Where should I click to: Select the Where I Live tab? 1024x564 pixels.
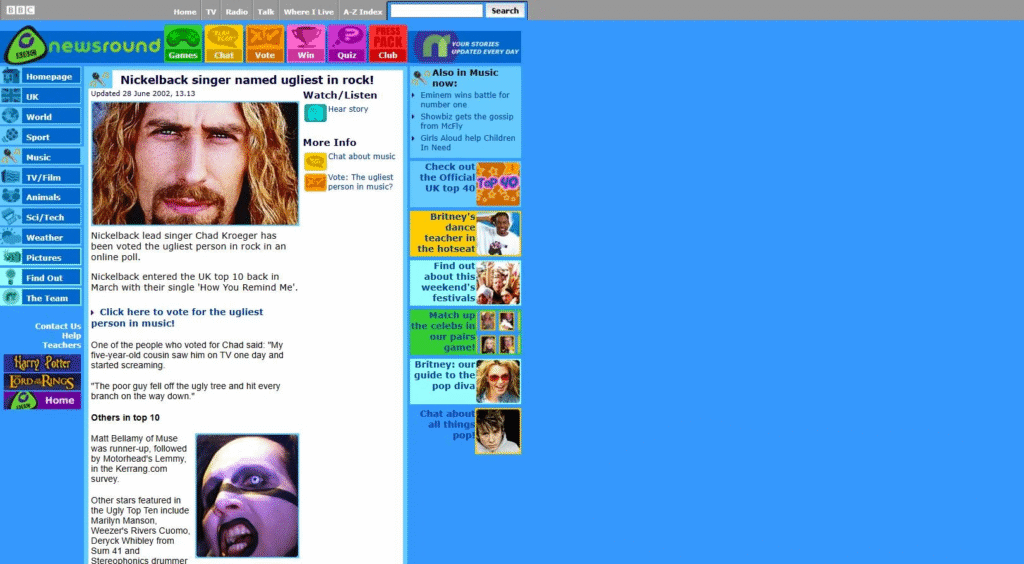click(308, 11)
